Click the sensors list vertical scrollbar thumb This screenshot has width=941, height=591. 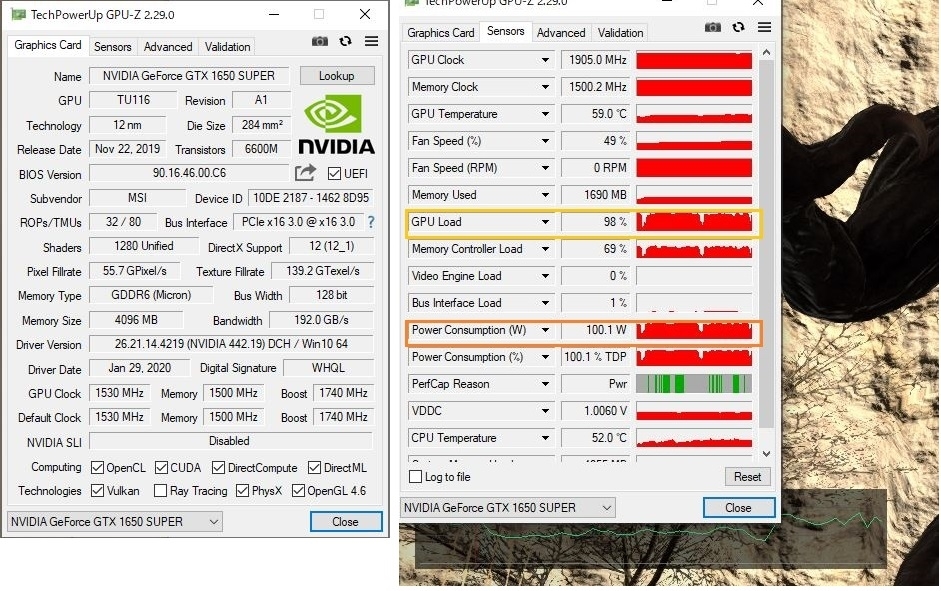pyautogui.click(x=766, y=244)
